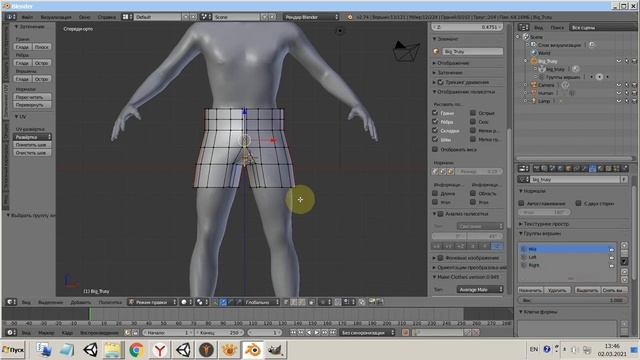This screenshot has width=640, height=360.
Task: Click the Camera object in viewport
Action: 407,51
